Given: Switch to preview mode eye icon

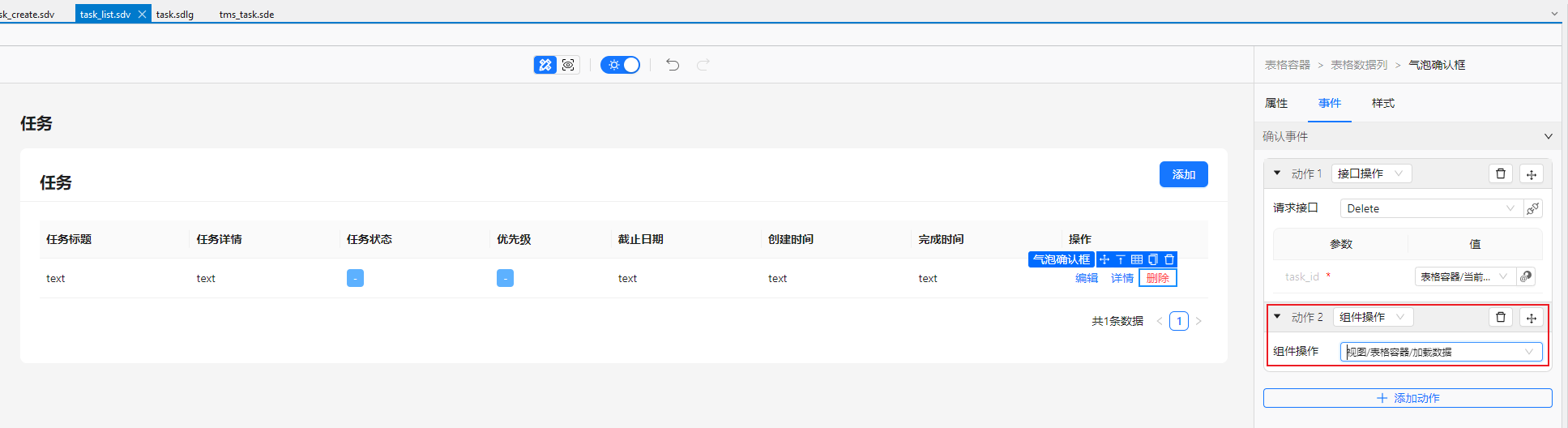Looking at the screenshot, I should [x=568, y=65].
